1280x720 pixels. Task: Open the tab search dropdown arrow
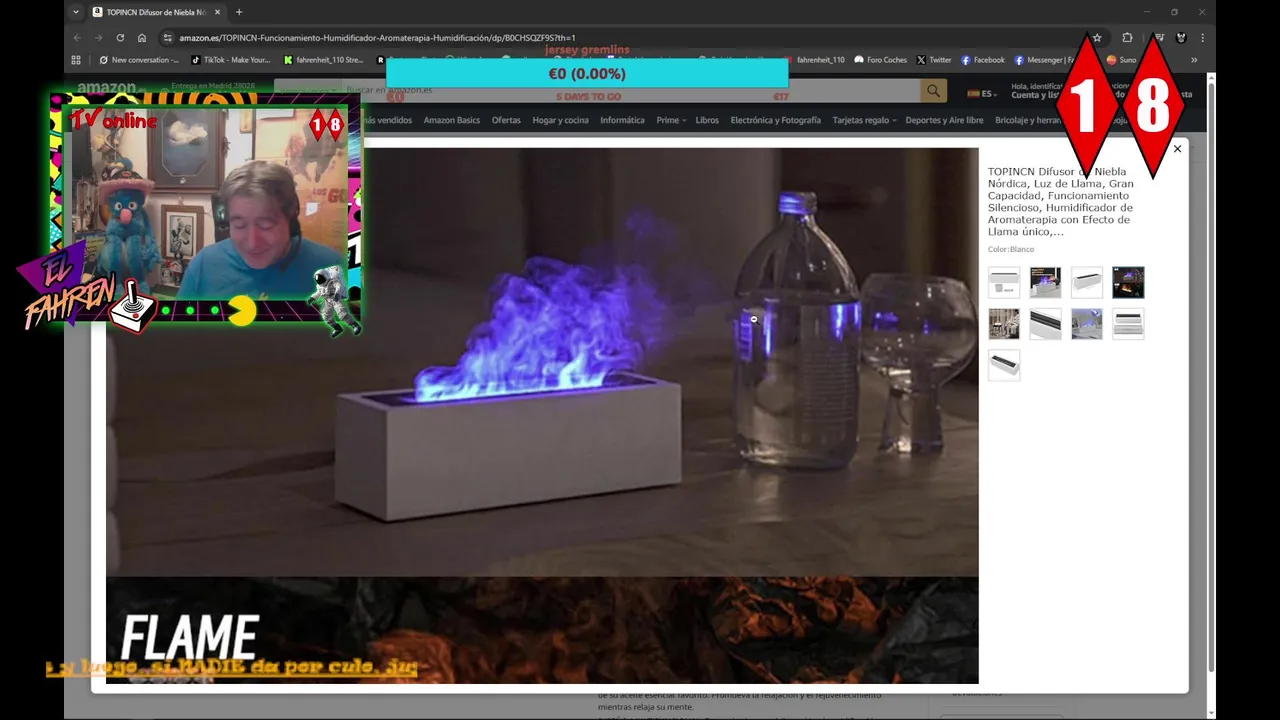tap(76, 12)
